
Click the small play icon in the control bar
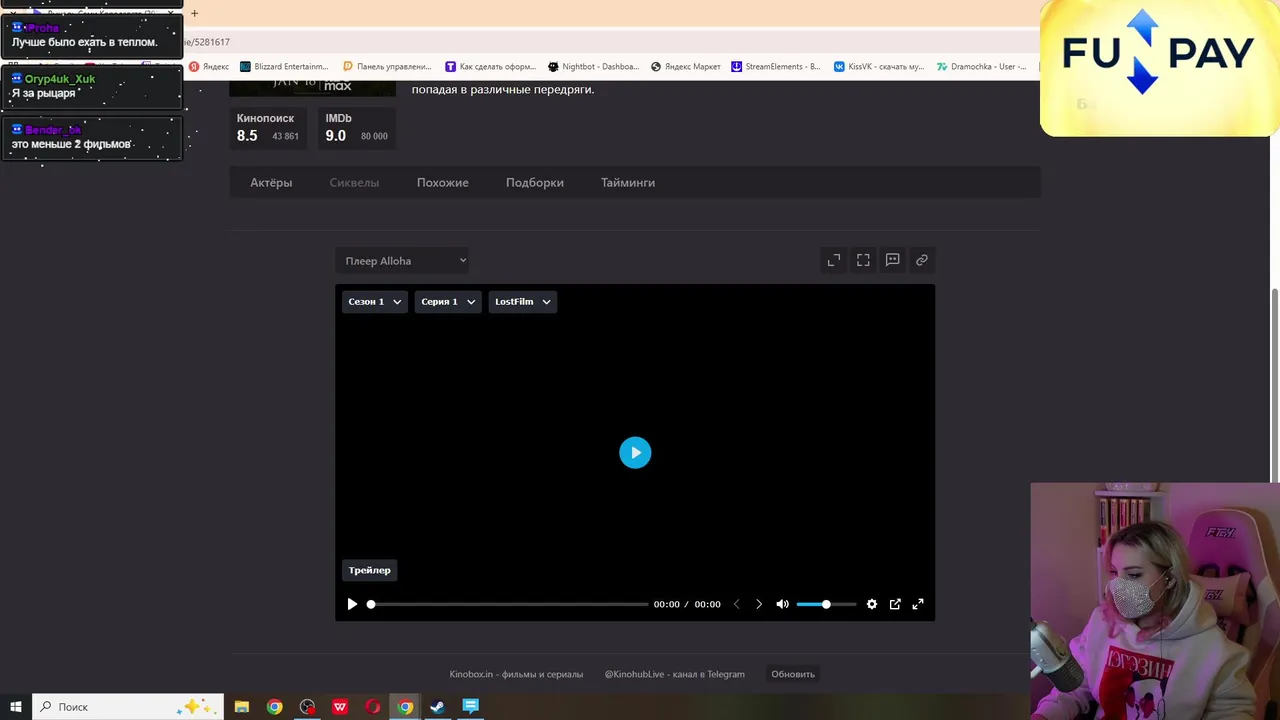tap(352, 604)
